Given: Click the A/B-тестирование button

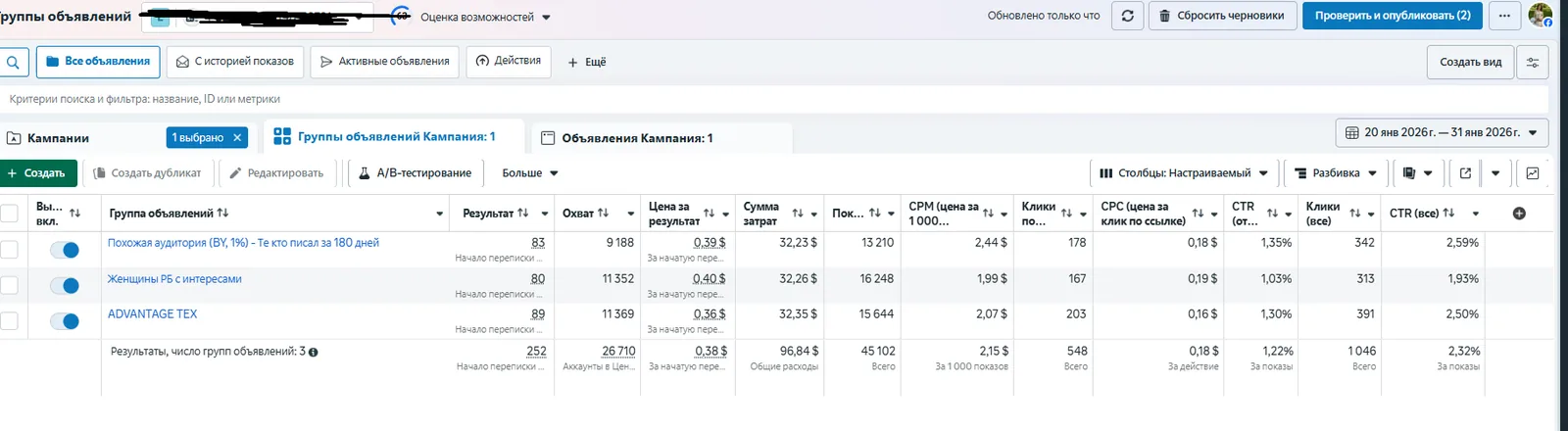Looking at the screenshot, I should [415, 173].
